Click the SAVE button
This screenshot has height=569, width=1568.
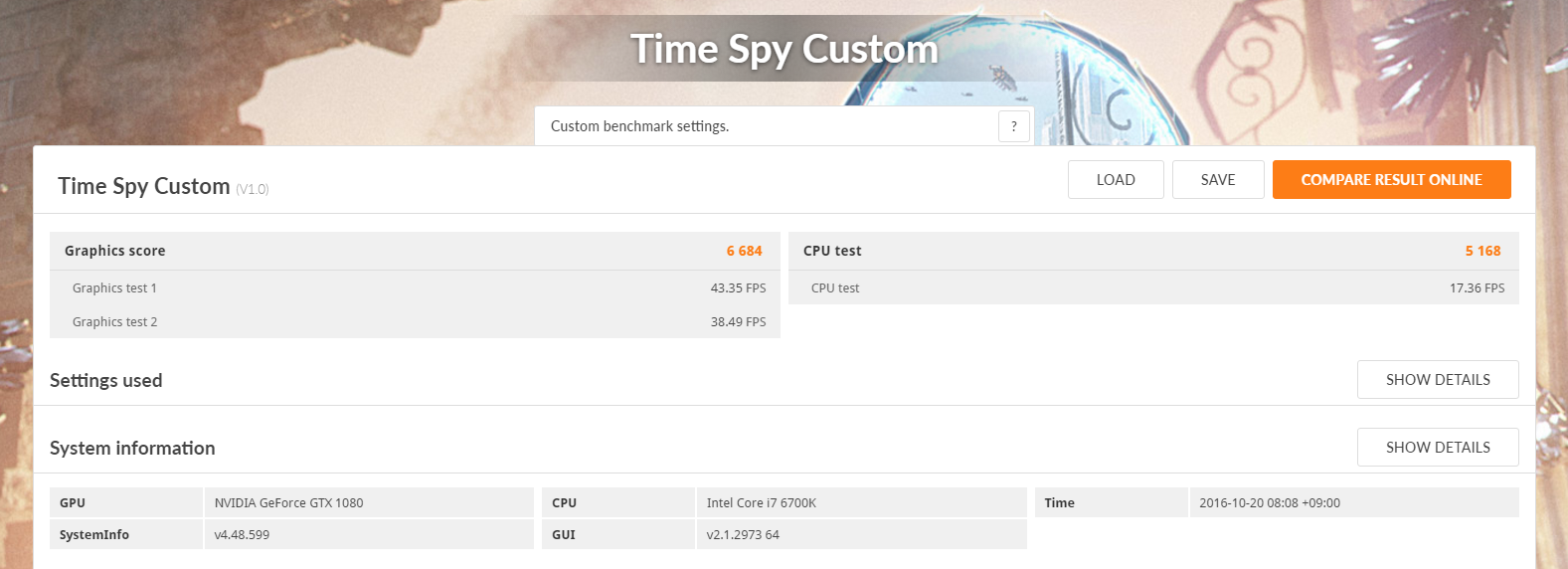1218,180
